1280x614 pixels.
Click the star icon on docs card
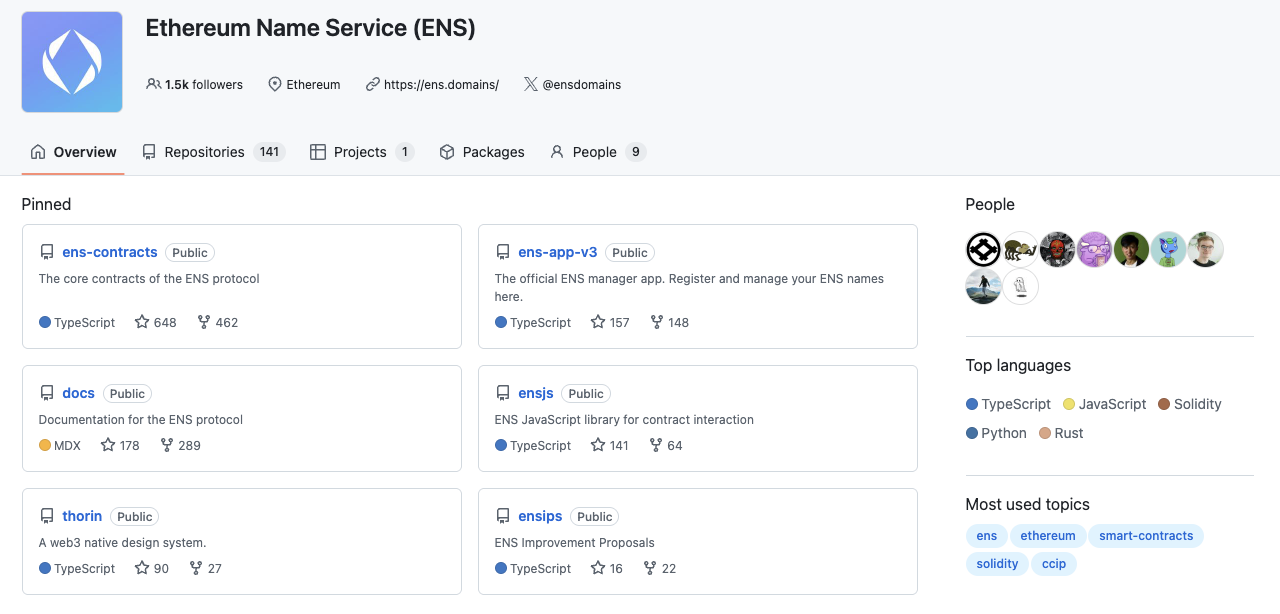108,445
